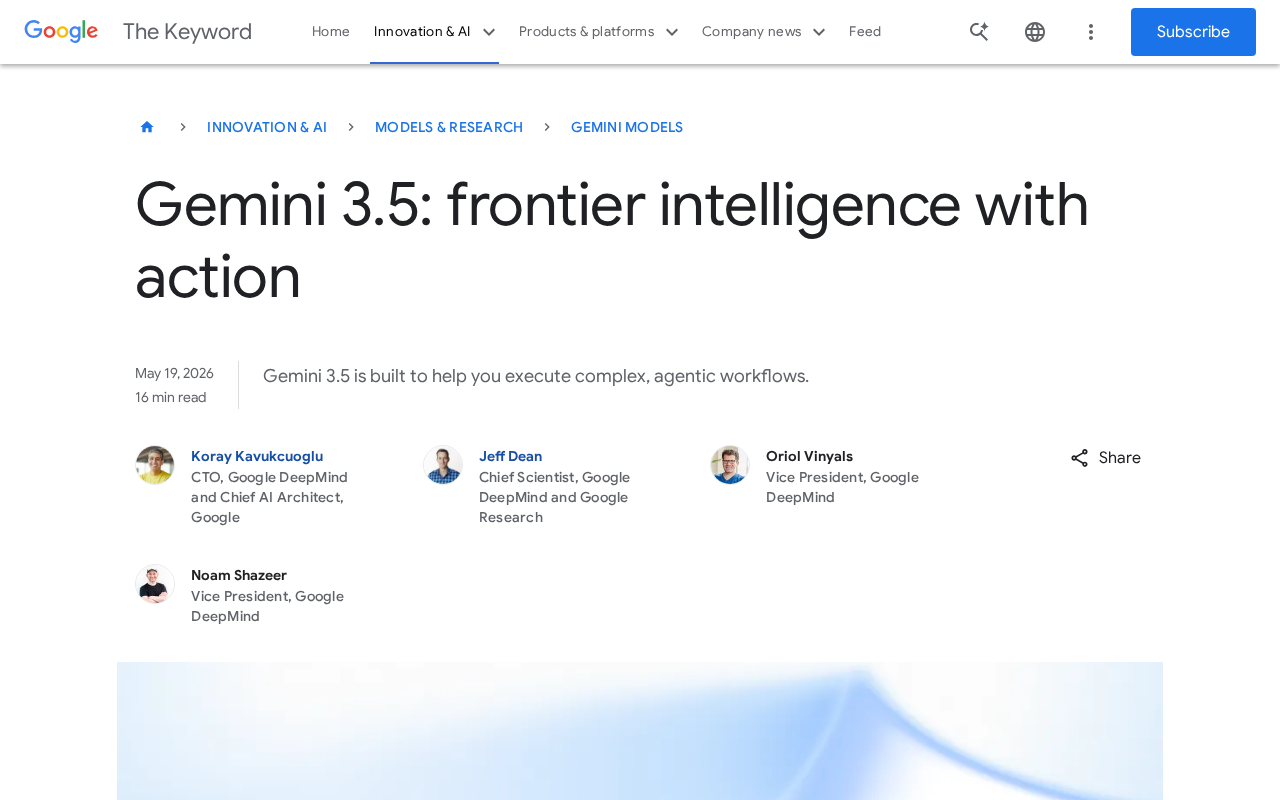
Task: Click Noam Shazeer's avatar photo
Action: tap(155, 584)
